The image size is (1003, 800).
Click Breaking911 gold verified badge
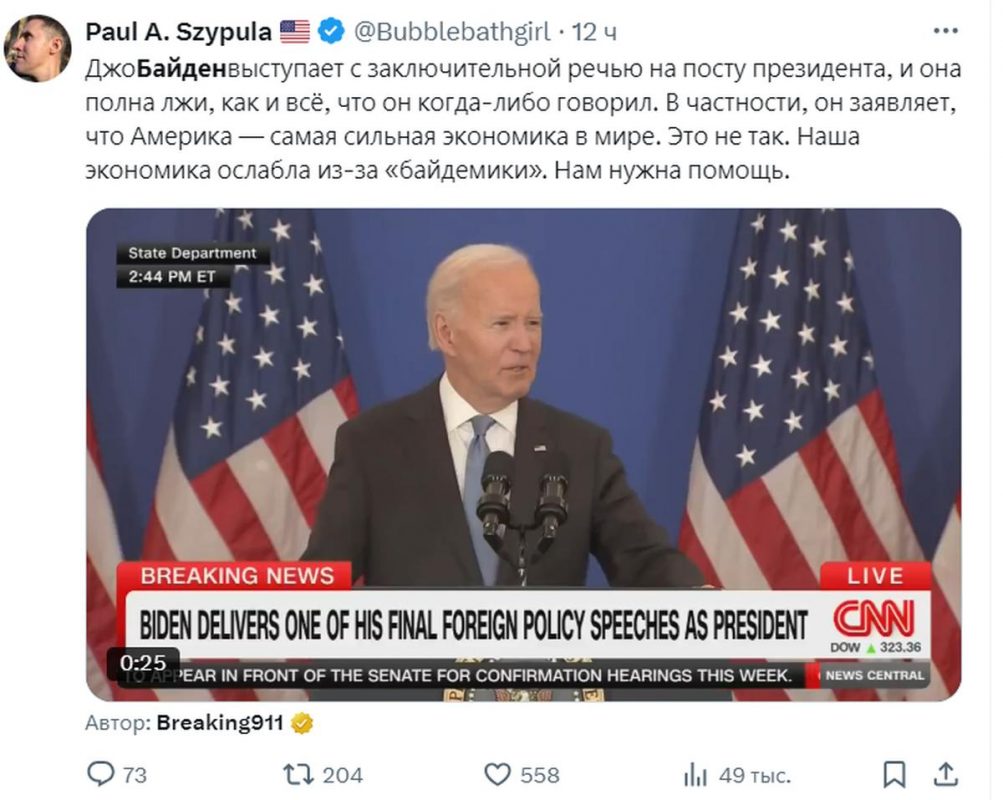[x=302, y=723]
